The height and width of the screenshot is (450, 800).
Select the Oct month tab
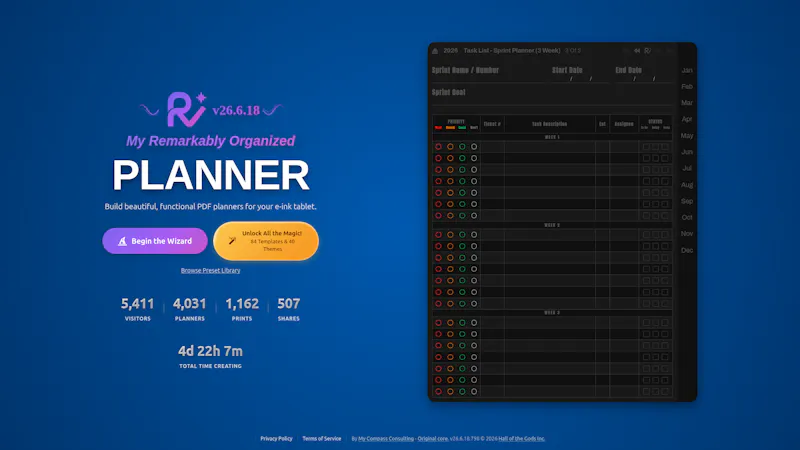687,217
